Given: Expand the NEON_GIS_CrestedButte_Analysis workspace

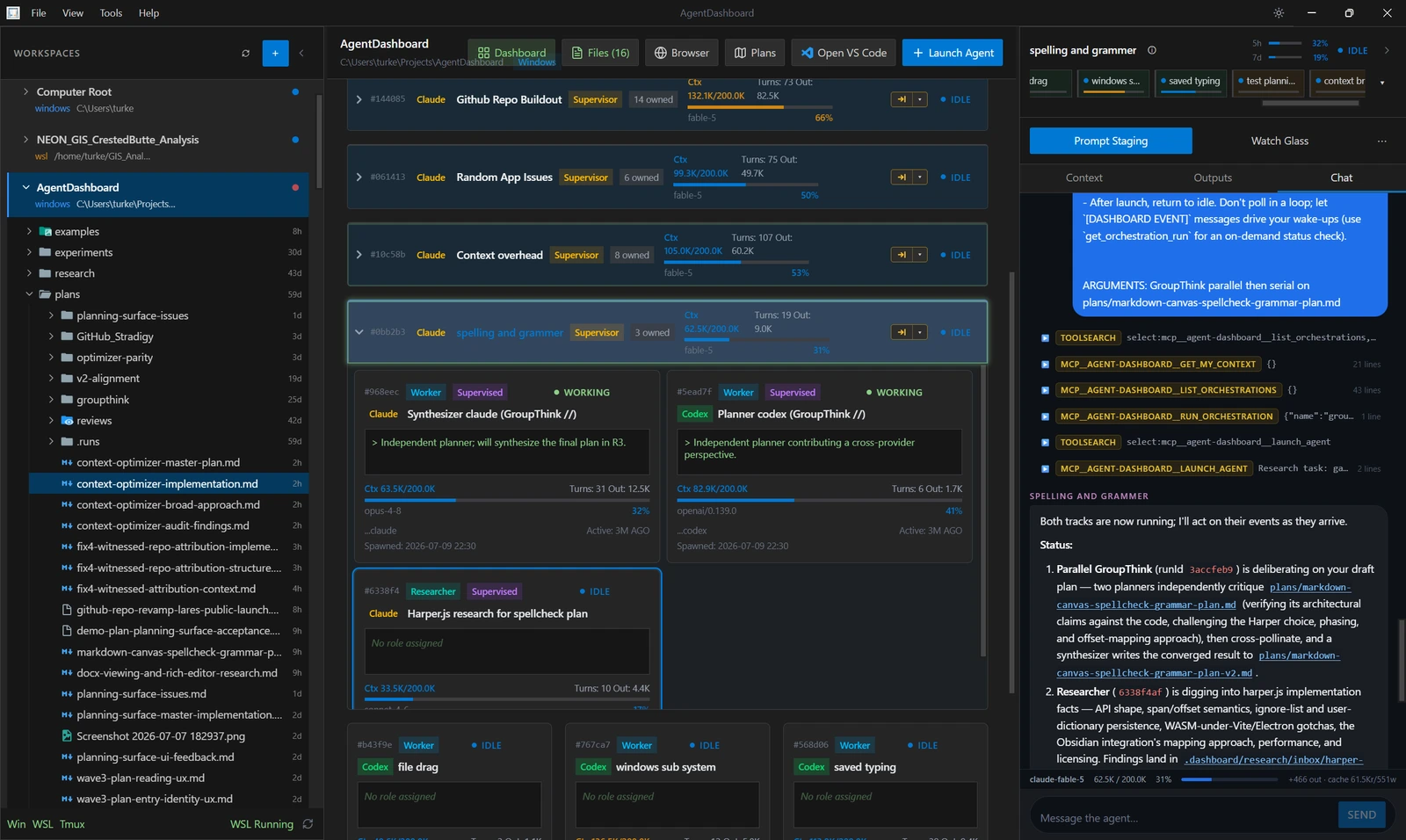Looking at the screenshot, I should pos(25,139).
